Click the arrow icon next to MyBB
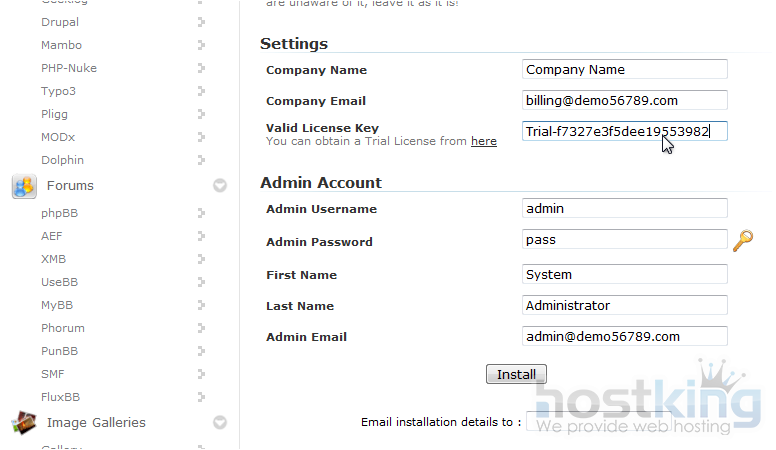This screenshot has height=450, width=776. (201, 305)
